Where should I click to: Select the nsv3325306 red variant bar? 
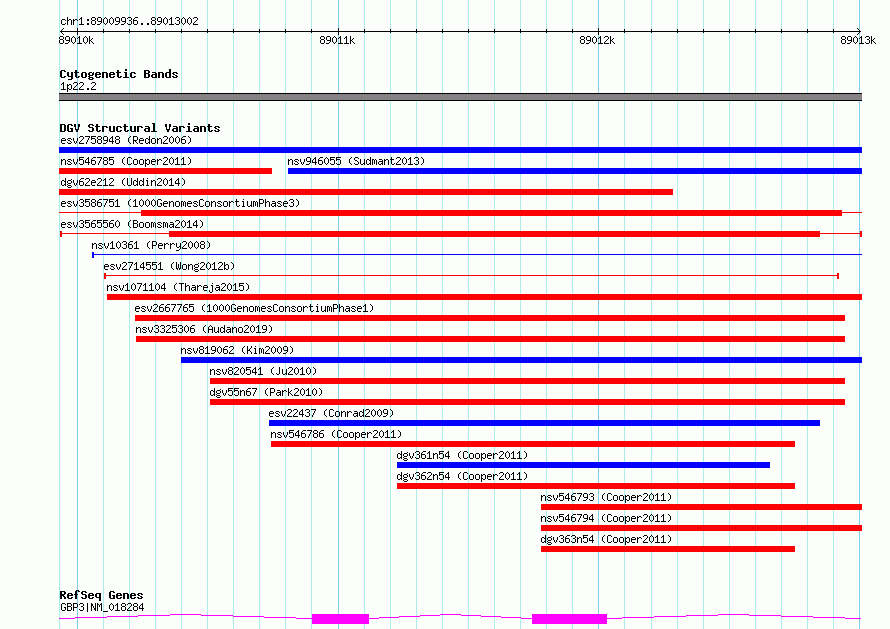coord(490,339)
